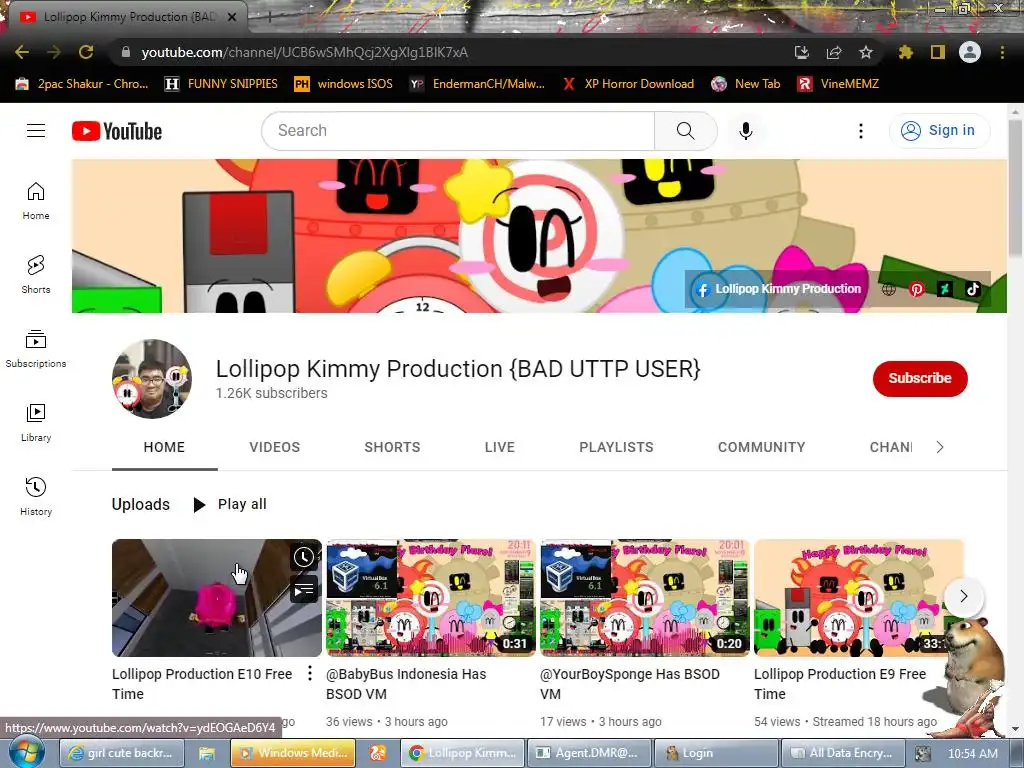The height and width of the screenshot is (768, 1024).
Task: Open the channel's TikTok link on banner
Action: click(973, 289)
